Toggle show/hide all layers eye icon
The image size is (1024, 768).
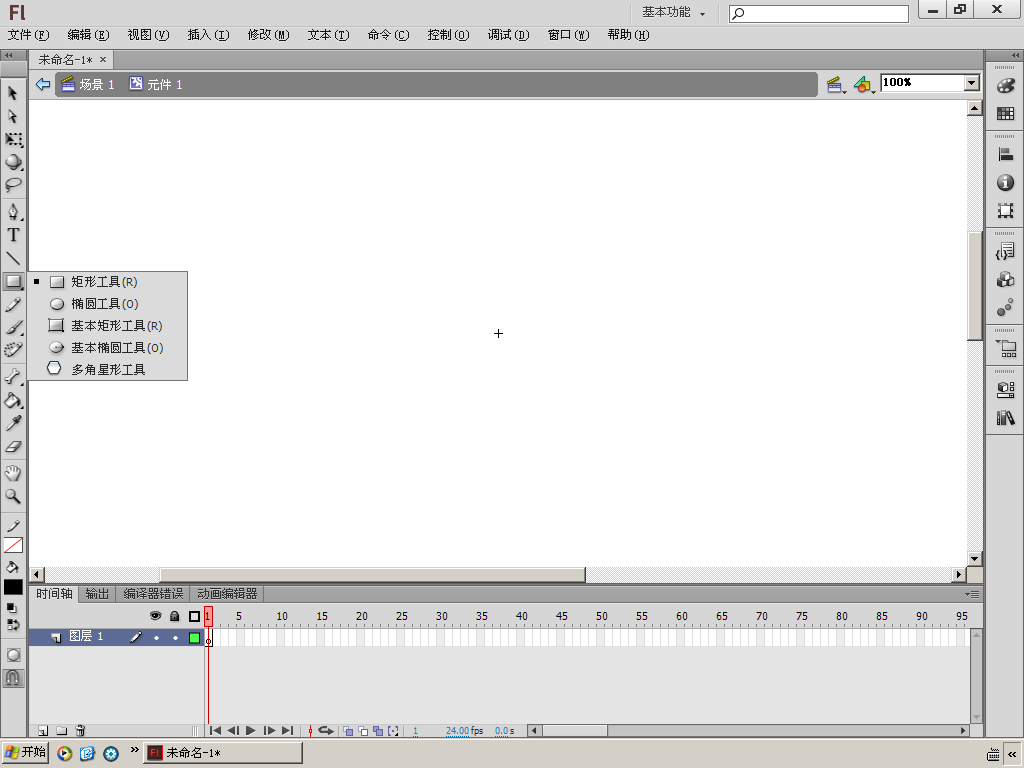click(155, 616)
